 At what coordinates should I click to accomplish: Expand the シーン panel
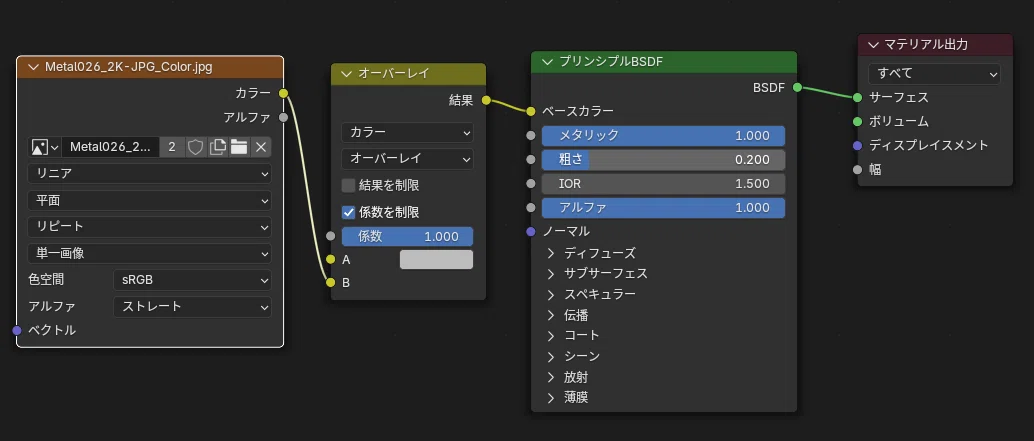pos(551,357)
